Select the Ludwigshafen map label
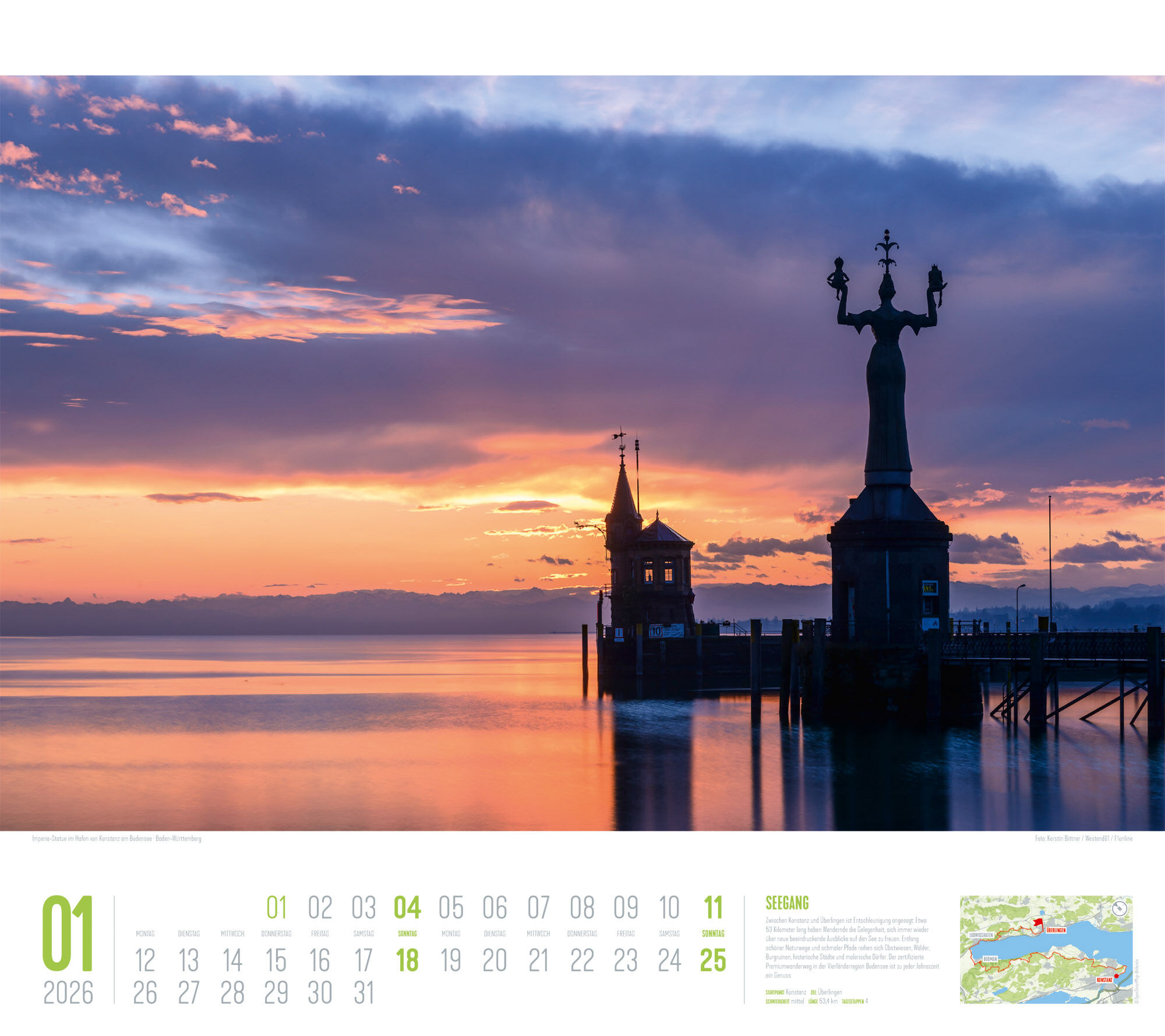Viewport: 1165px width, 1036px height. (x=980, y=935)
